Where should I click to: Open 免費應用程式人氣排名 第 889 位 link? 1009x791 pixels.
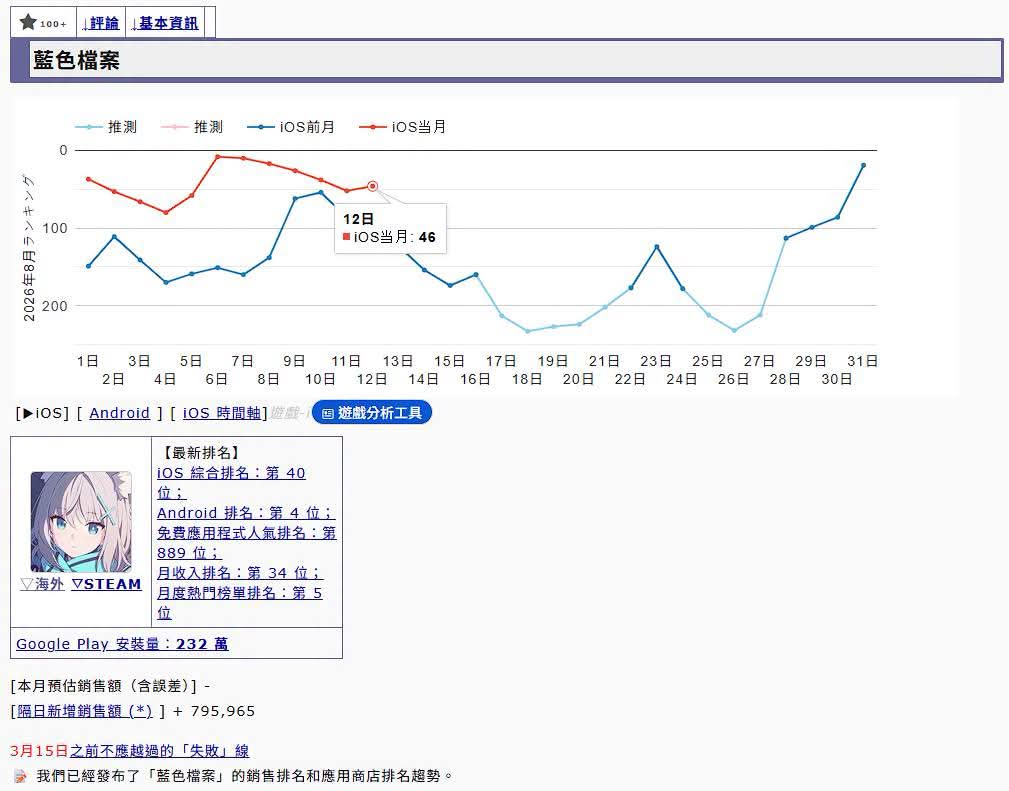[246, 543]
